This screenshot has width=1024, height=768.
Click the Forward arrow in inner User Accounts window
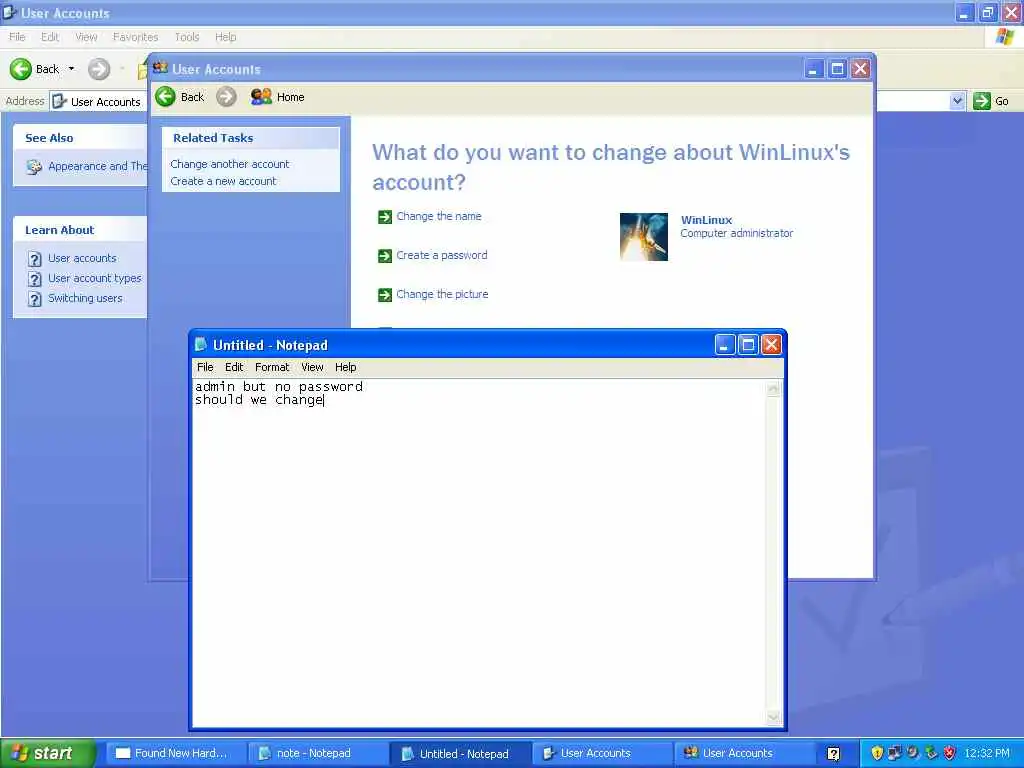[226, 97]
